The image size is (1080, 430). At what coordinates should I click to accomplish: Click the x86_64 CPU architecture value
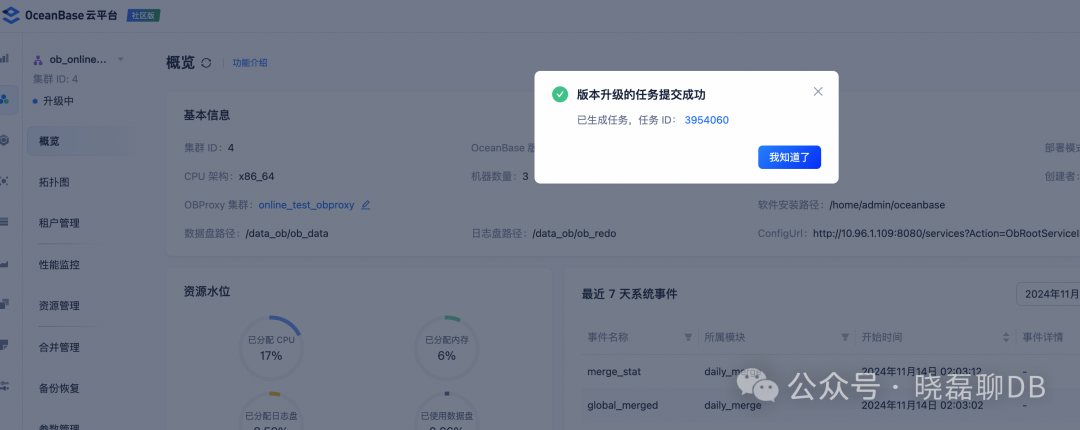pos(256,176)
